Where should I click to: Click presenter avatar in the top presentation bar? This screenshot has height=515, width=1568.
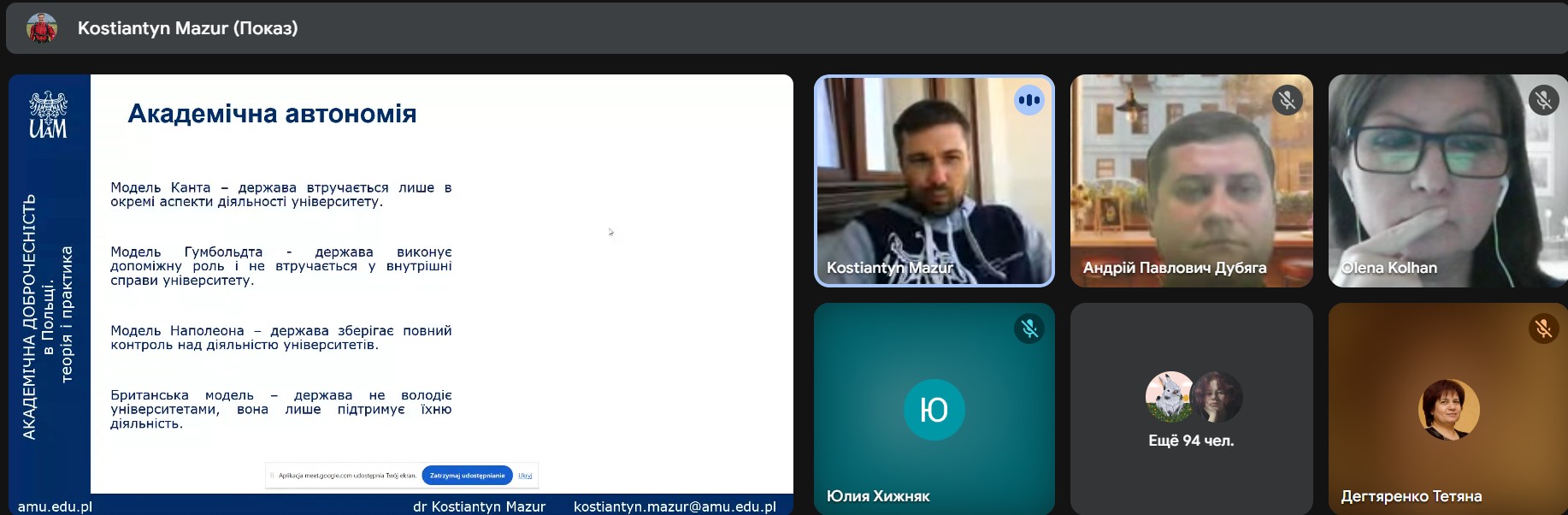point(42,28)
